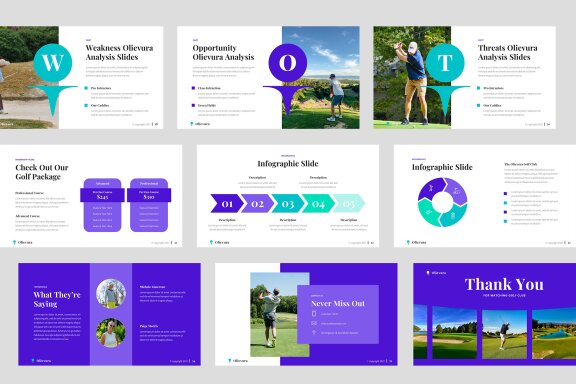Viewport: 576px width, 384px height.
Task: Click the 'What They're Saying' heading
Action: [x=57, y=299]
